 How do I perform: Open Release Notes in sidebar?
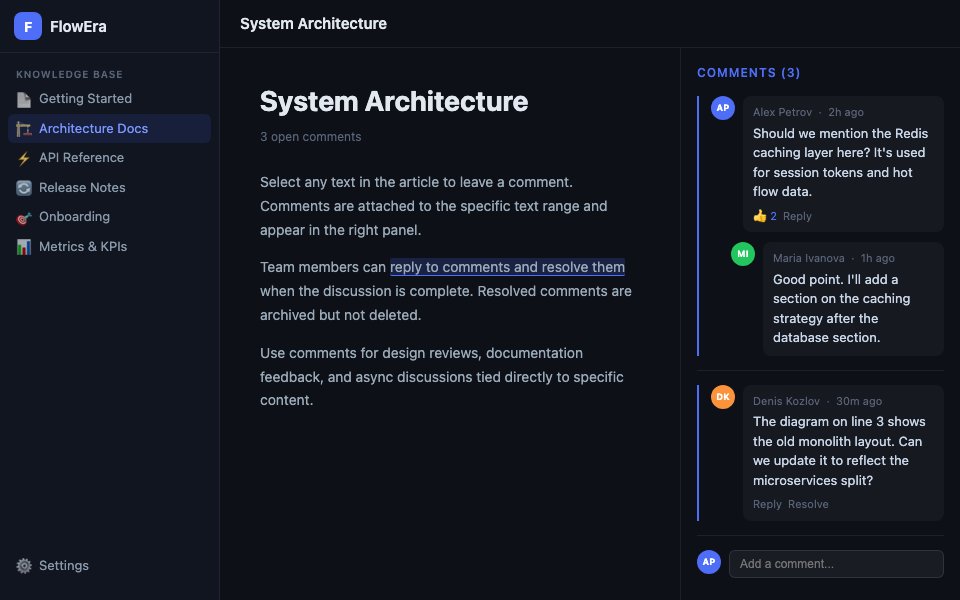click(82, 188)
